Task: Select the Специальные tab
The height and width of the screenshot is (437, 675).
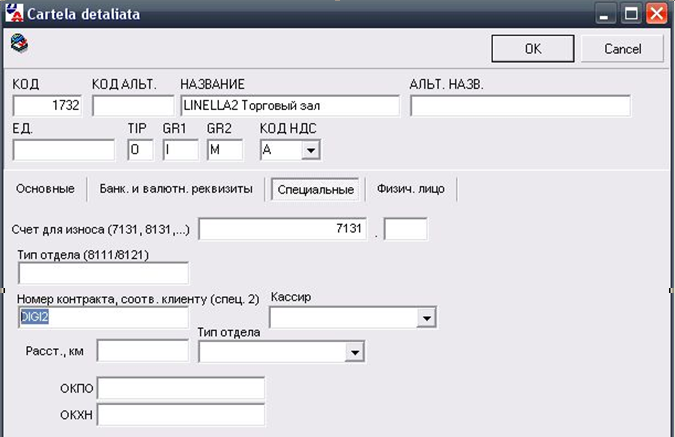Action: point(315,189)
